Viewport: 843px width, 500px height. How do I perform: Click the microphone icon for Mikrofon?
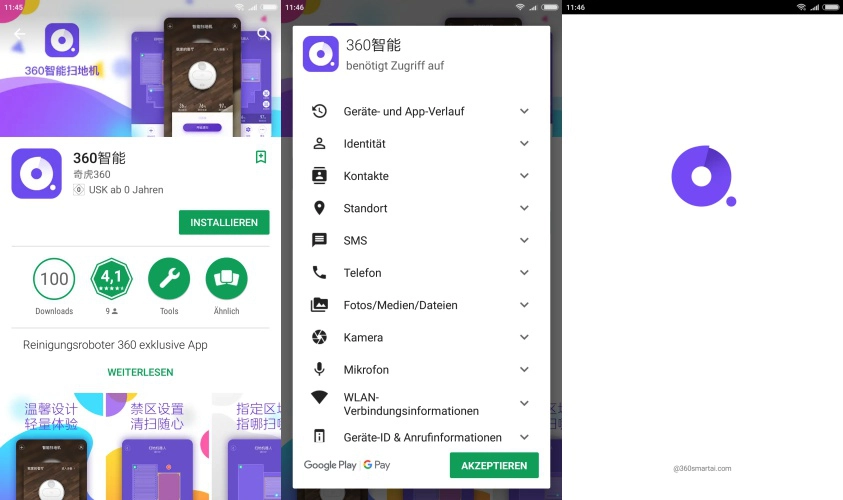(x=319, y=369)
